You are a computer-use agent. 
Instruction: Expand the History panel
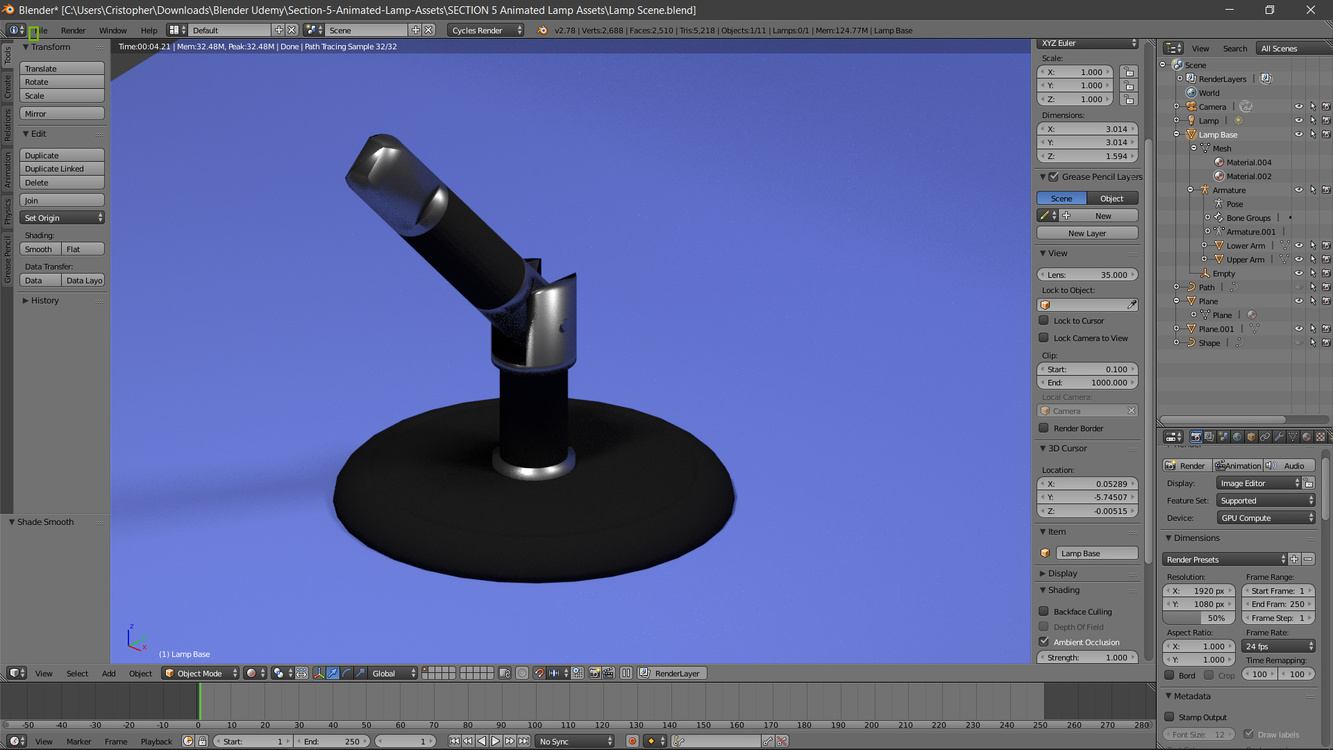[44, 300]
